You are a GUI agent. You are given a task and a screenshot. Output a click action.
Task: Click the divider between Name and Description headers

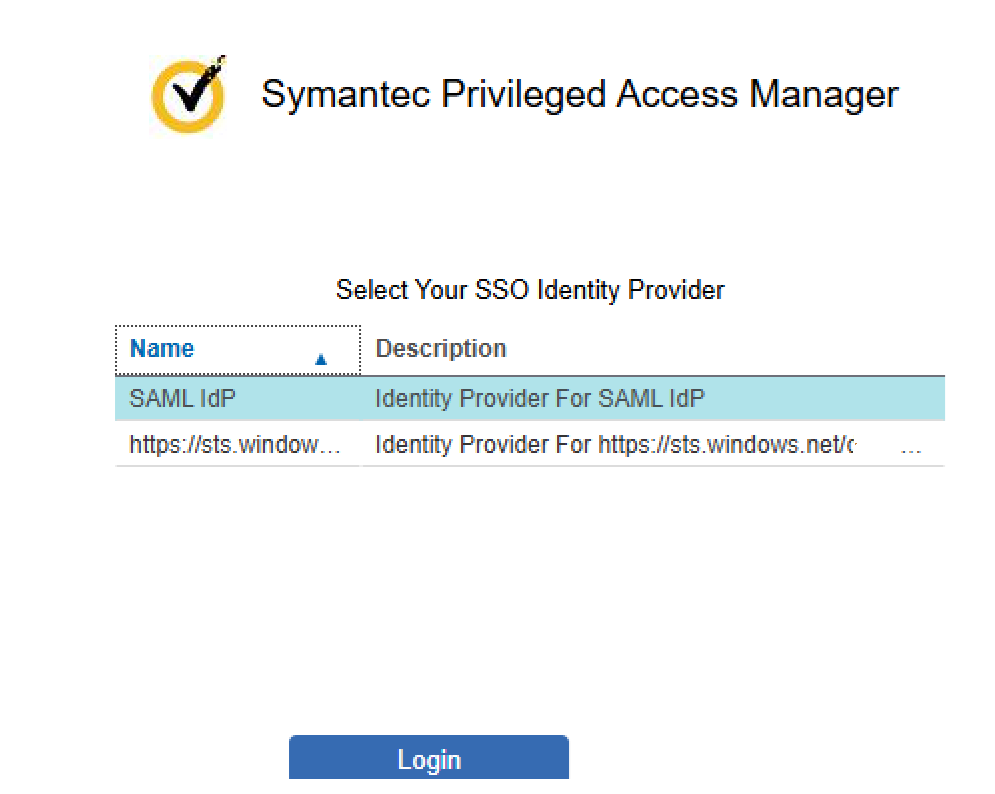[361, 350]
